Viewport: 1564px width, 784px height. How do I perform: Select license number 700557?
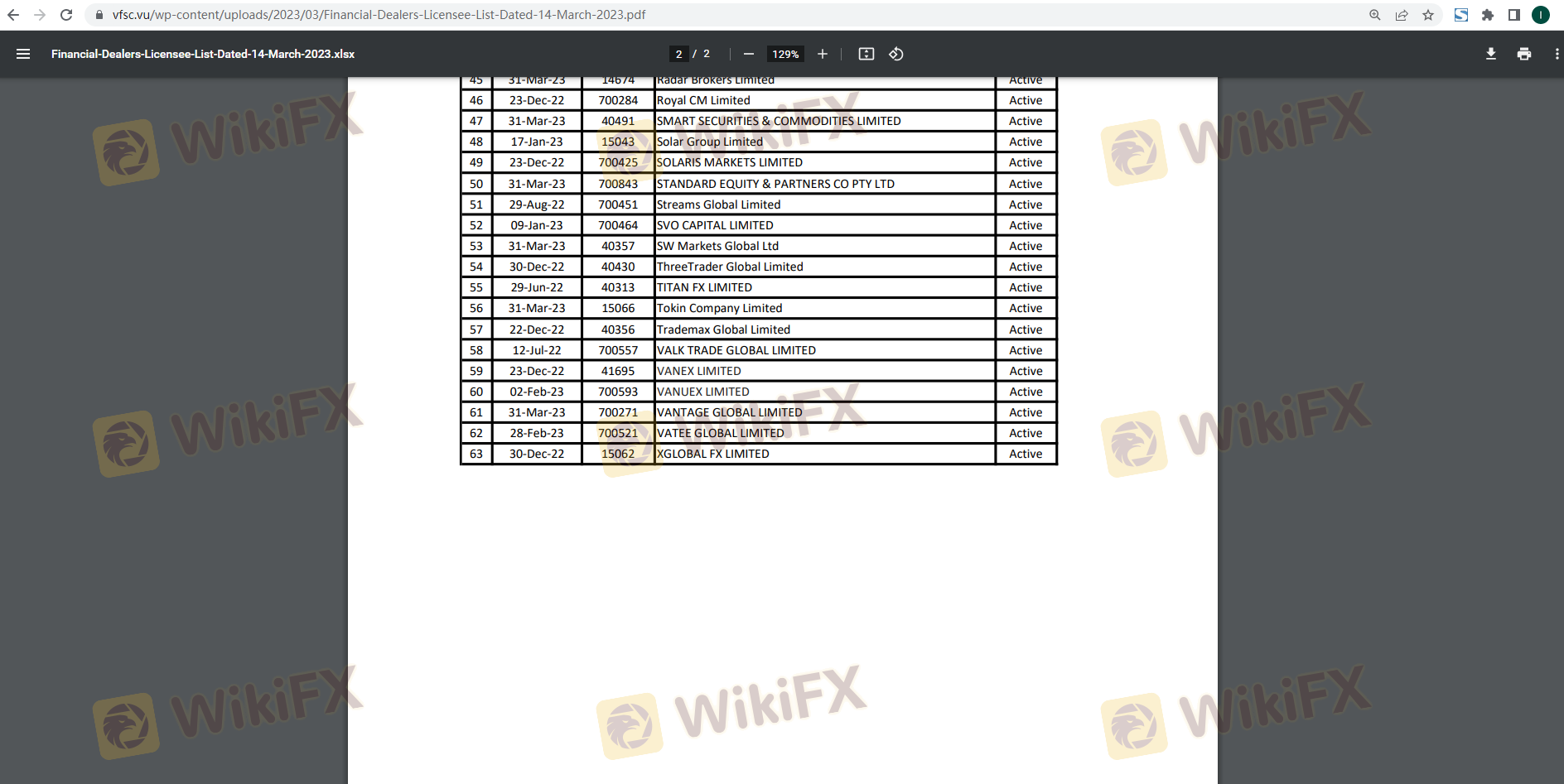pos(618,350)
